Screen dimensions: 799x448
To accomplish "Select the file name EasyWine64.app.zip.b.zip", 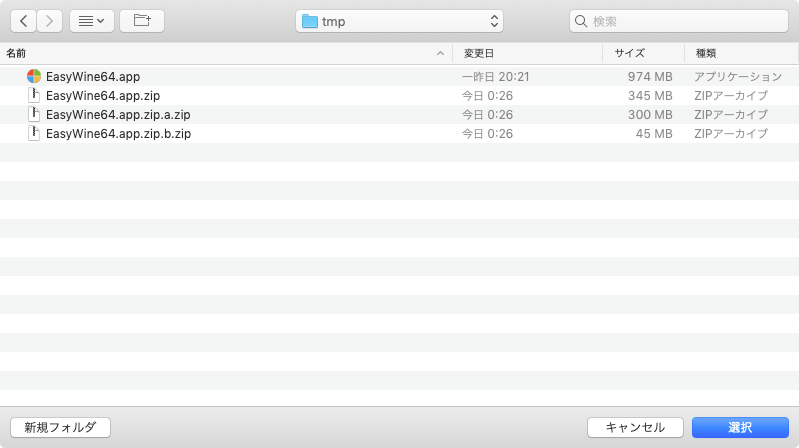I will pyautogui.click(x=118, y=134).
